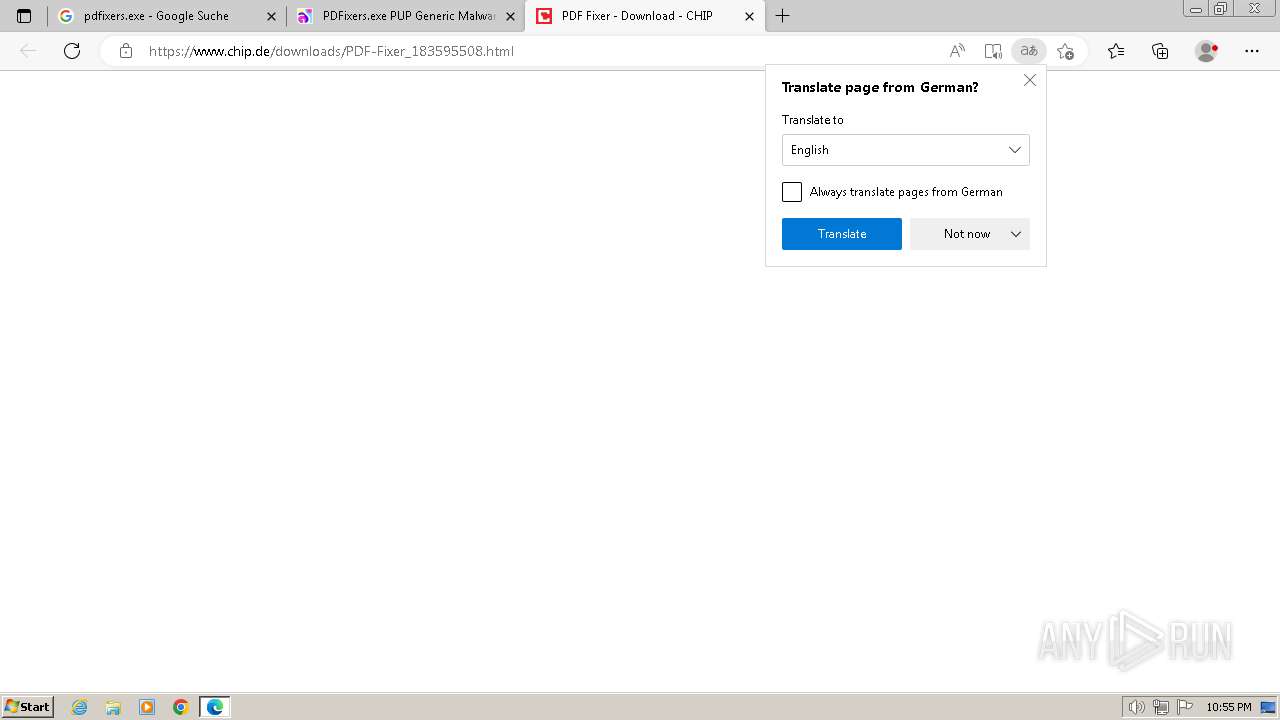Open Action Center flag tray icon
This screenshot has height=720, width=1280.
[x=1185, y=707]
